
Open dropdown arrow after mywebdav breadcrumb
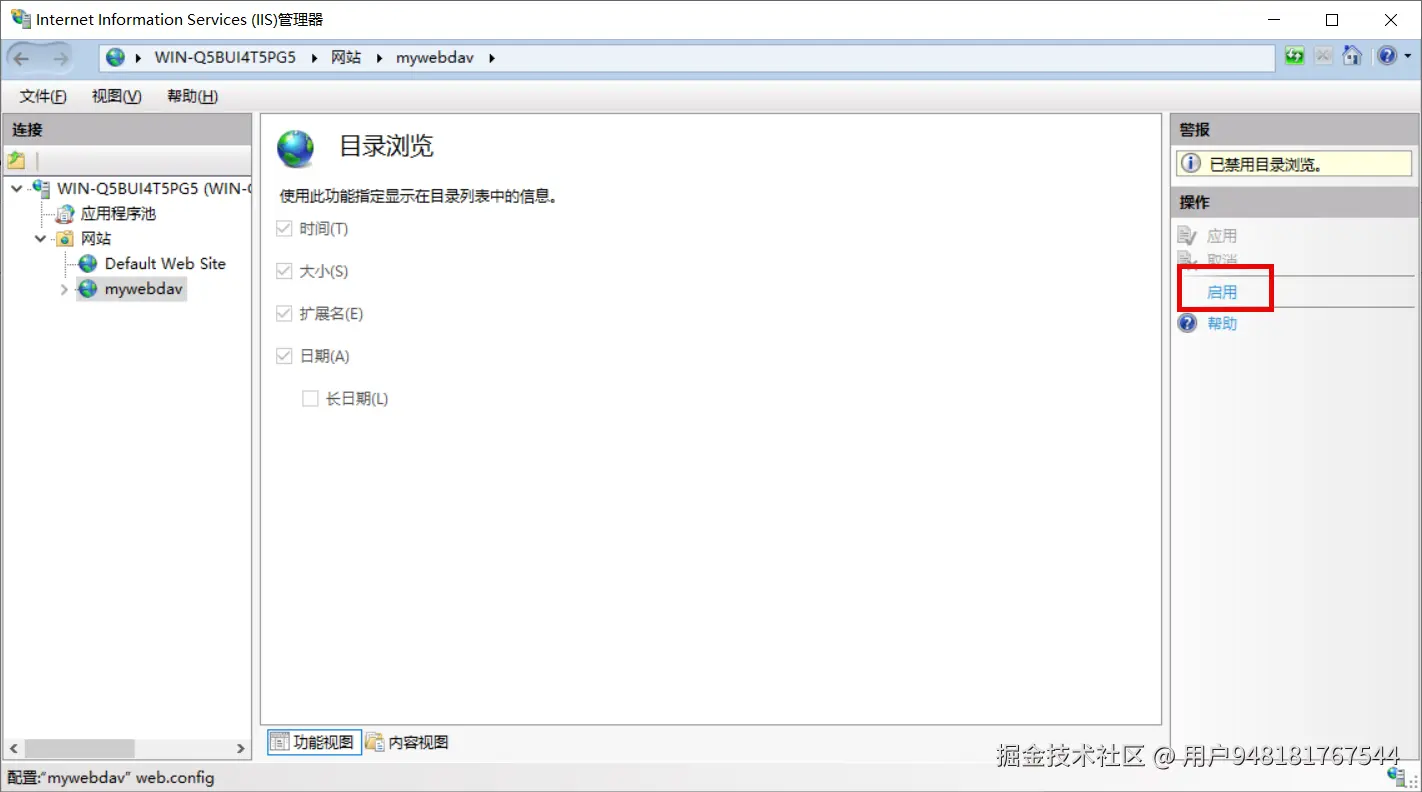click(x=492, y=58)
